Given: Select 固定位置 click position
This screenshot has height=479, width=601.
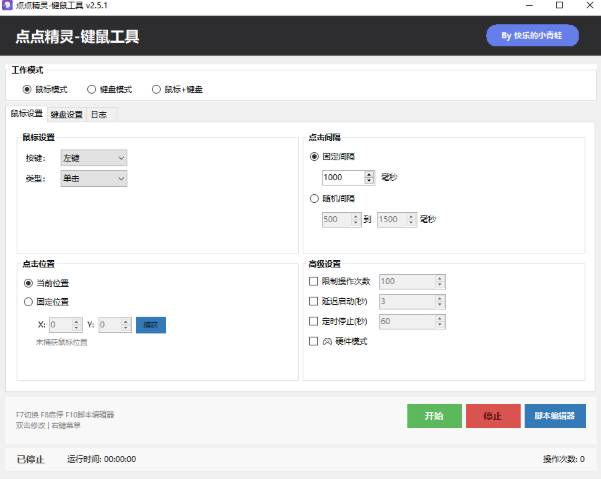Looking at the screenshot, I should [46, 302].
